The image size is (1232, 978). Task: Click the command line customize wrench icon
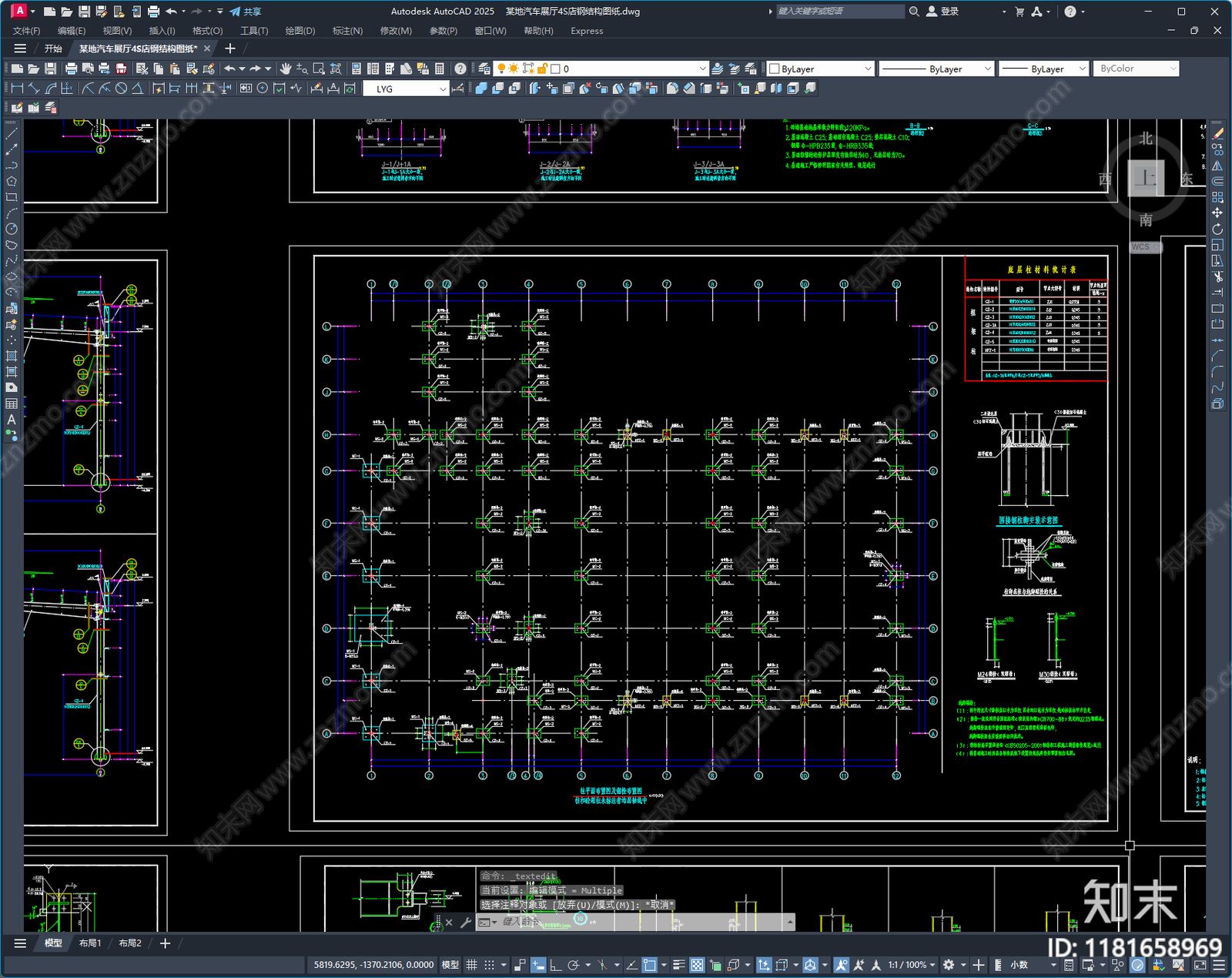pyautogui.click(x=466, y=922)
